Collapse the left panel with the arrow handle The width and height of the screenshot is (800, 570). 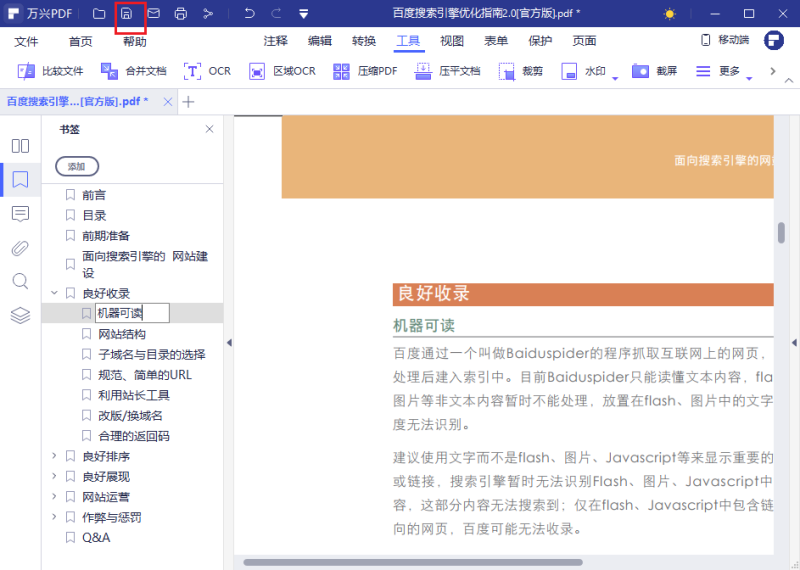[x=229, y=342]
